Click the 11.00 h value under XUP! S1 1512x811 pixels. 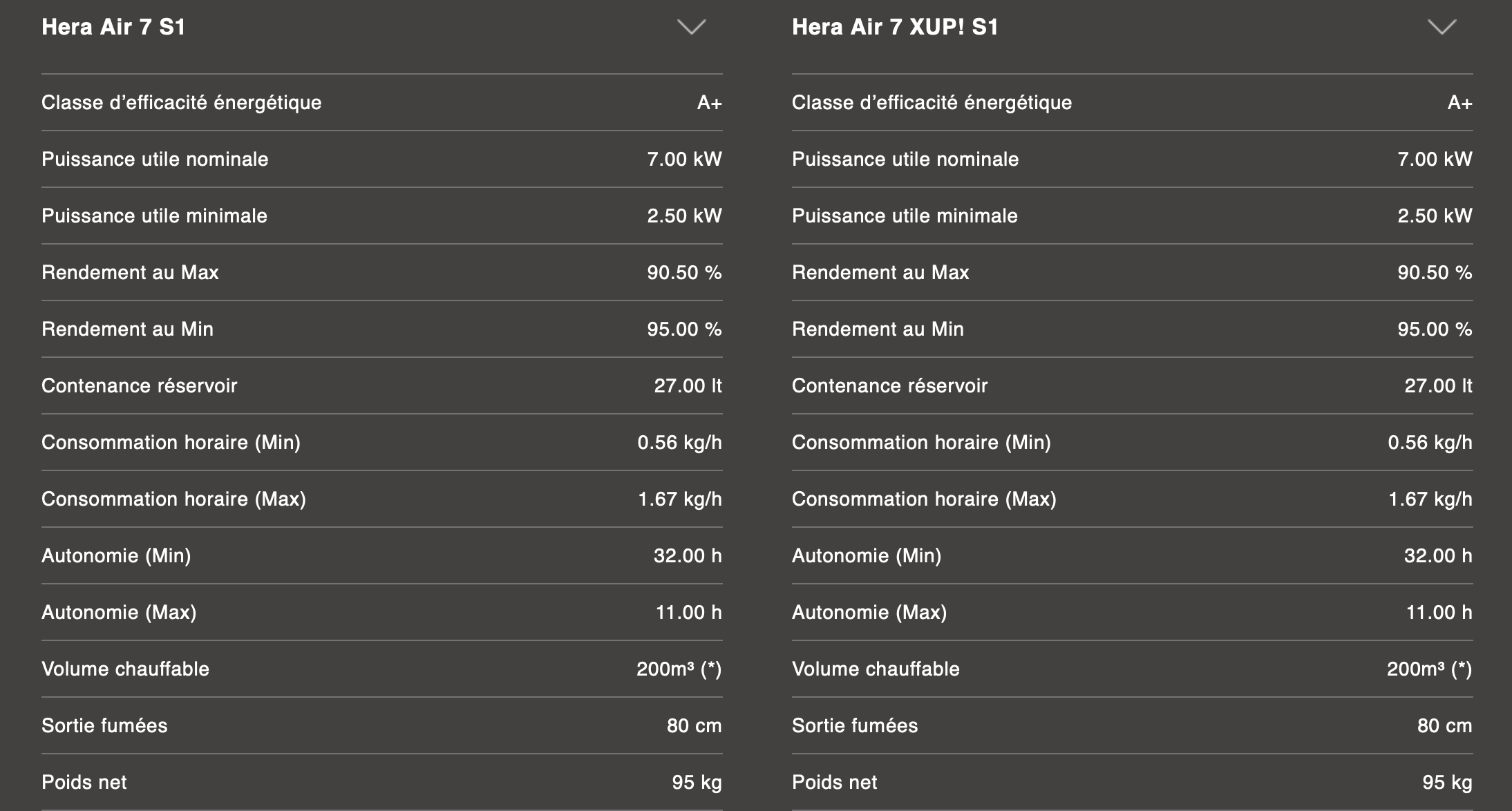click(1439, 613)
